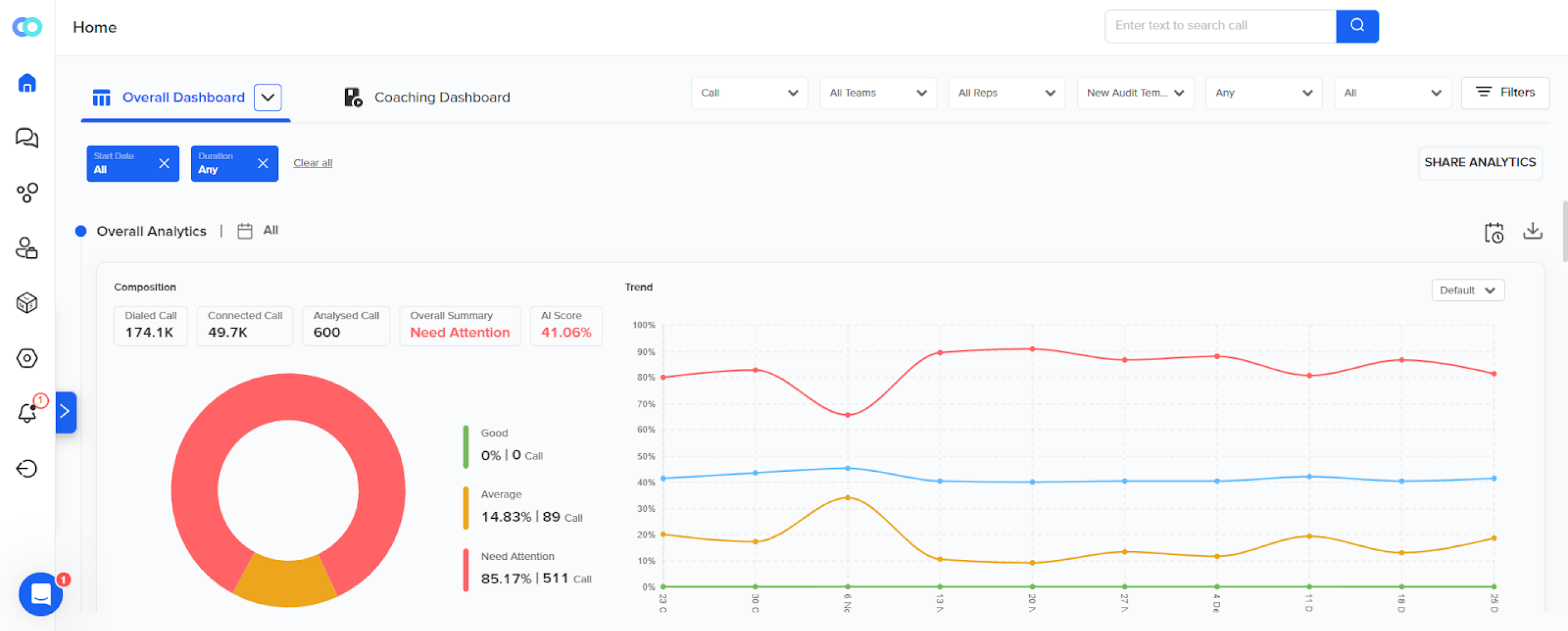Open the user lock icon in sidebar
Viewport: 1568px width, 631px height.
point(27,249)
